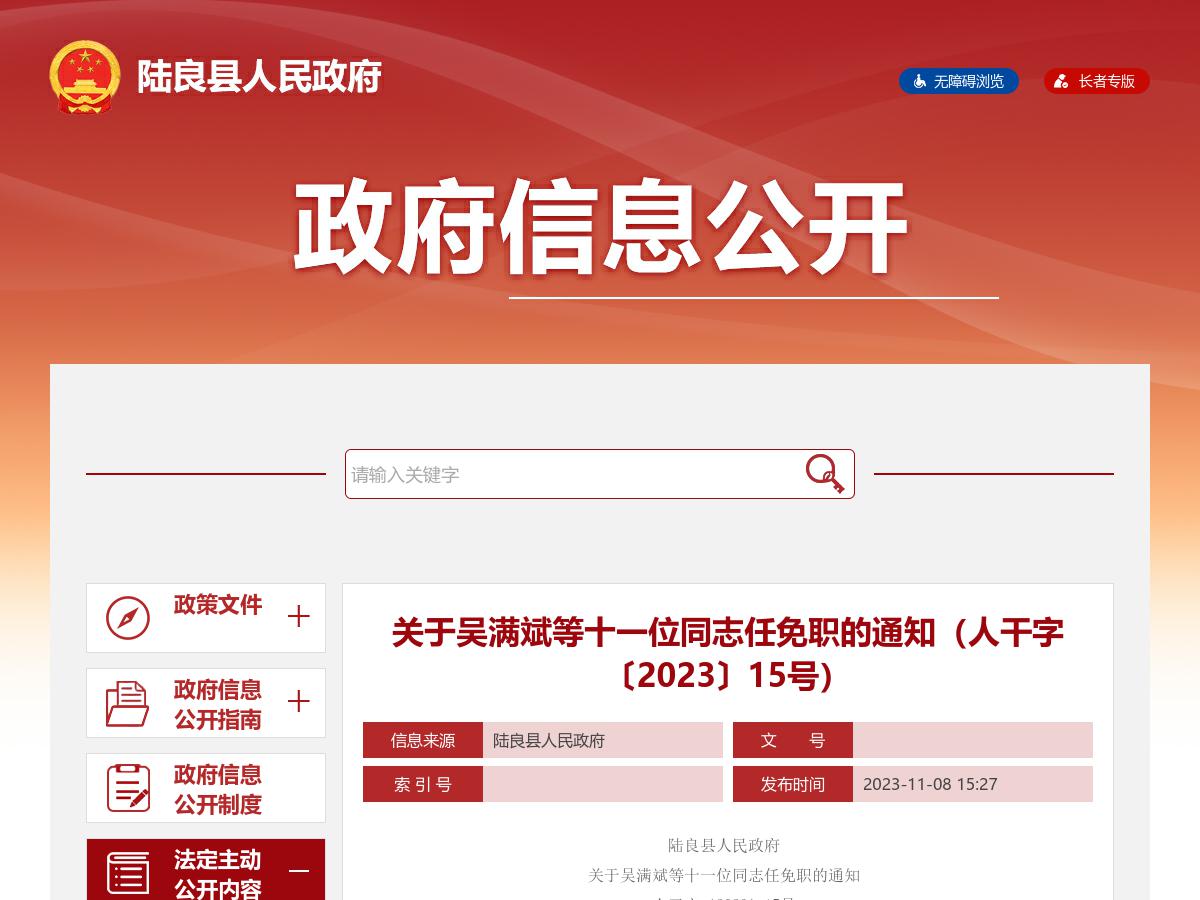Viewport: 1200px width, 900px height.
Task: Select the list icon next to 法定主动公开内容
Action: coord(127,872)
